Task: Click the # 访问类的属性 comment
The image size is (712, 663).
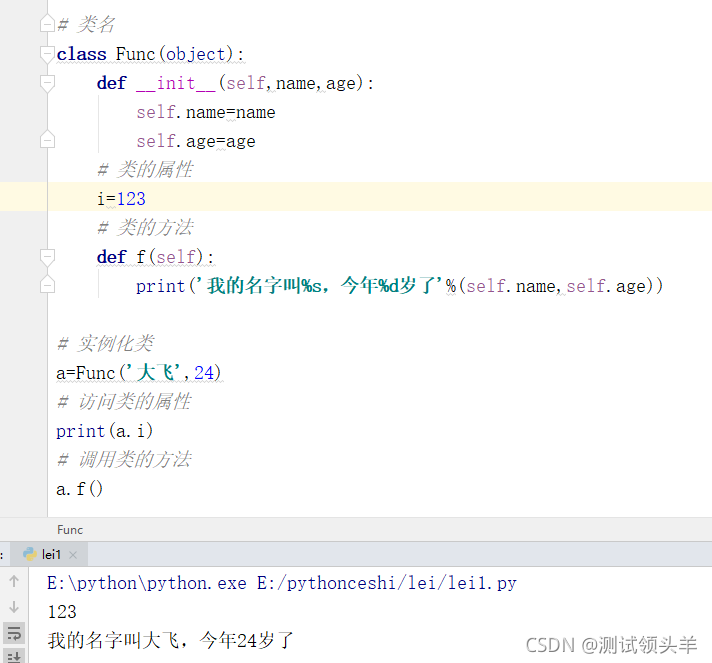Action: click(124, 402)
